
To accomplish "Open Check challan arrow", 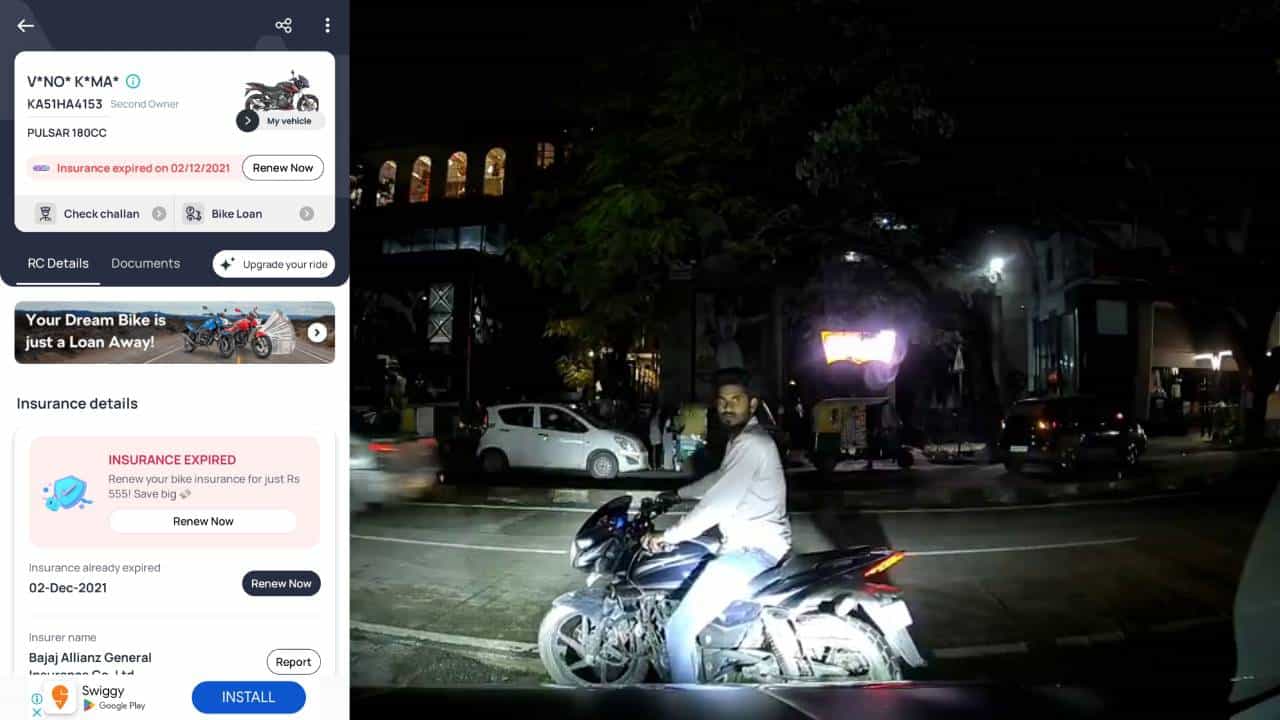I will click(x=159, y=214).
